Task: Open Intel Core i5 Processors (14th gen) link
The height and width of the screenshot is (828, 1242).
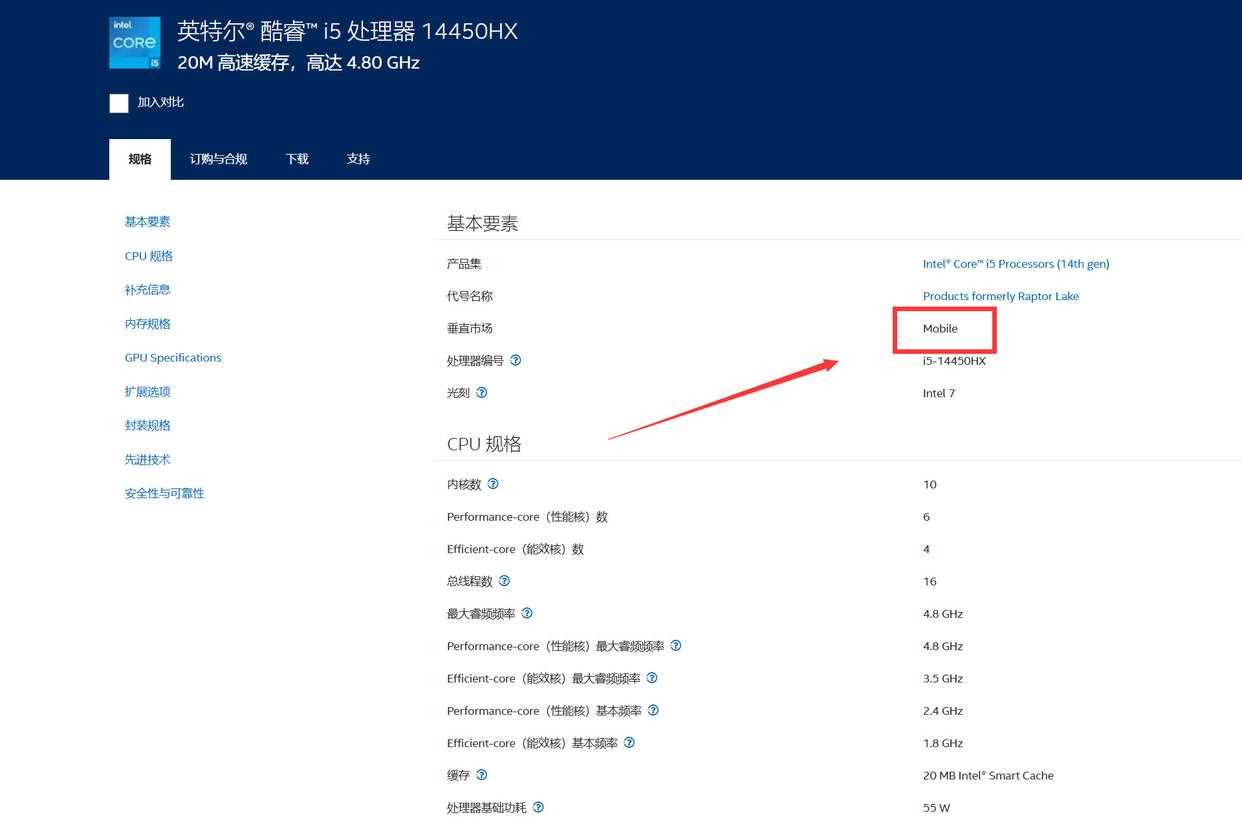Action: tap(1015, 264)
